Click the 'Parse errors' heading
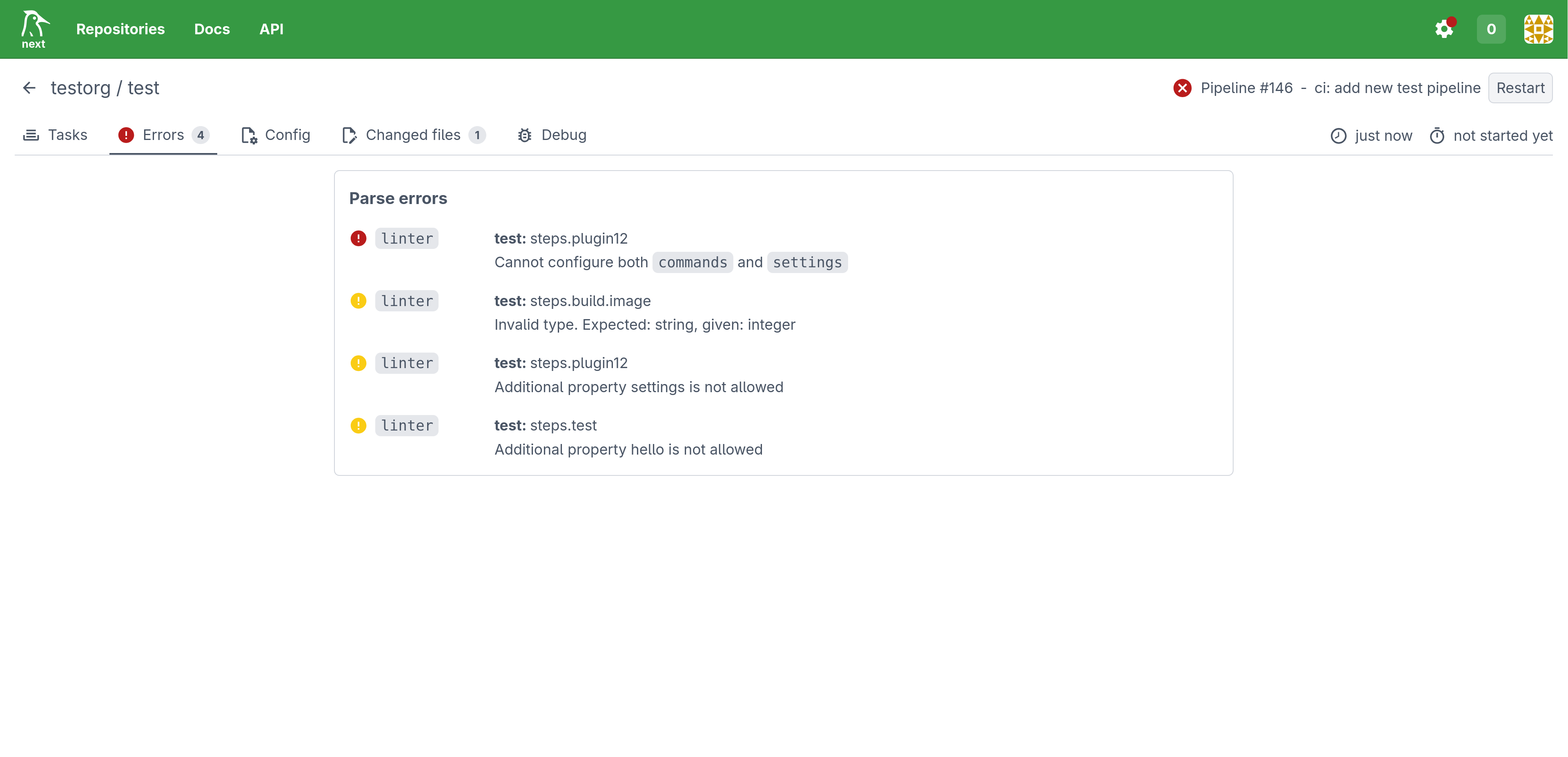The height and width of the screenshot is (757, 1568). [x=398, y=198]
